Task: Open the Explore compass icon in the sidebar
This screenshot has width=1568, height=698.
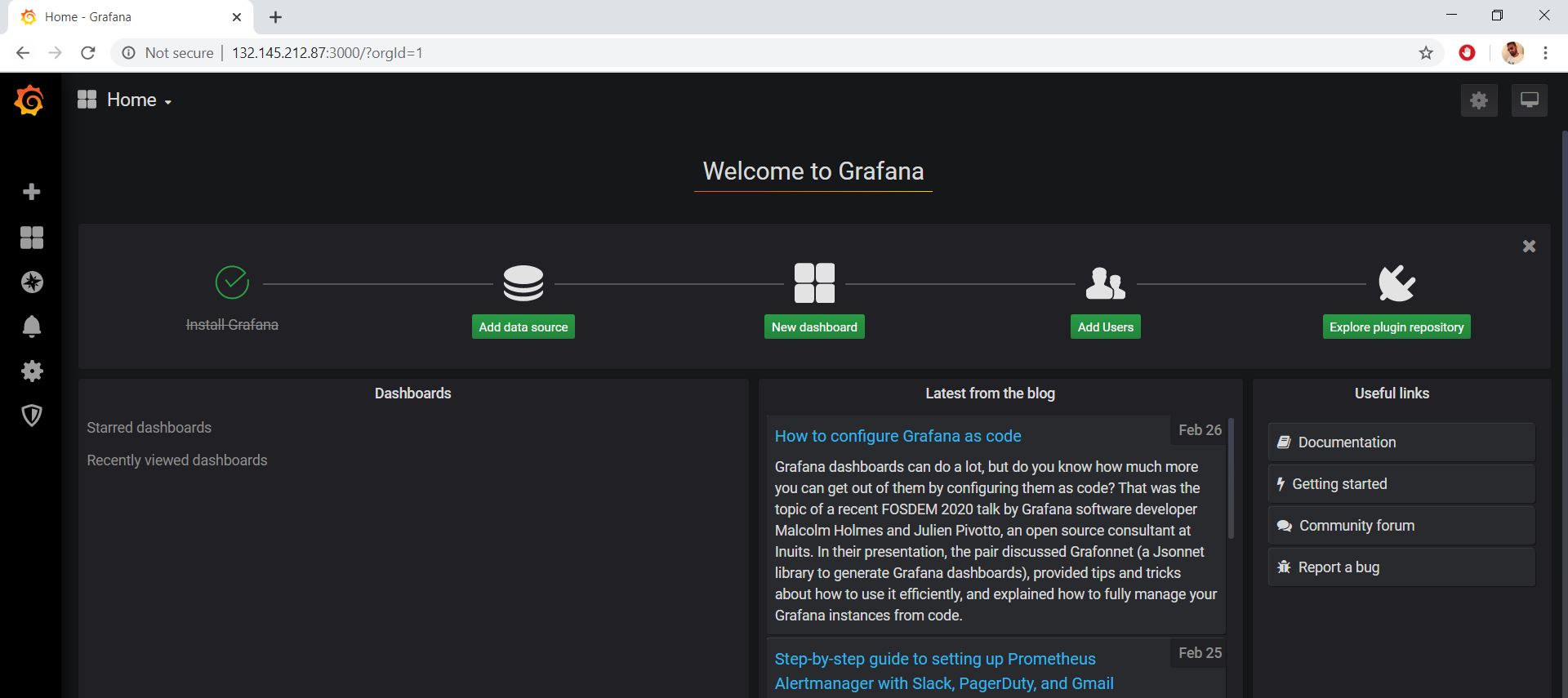Action: 32,282
